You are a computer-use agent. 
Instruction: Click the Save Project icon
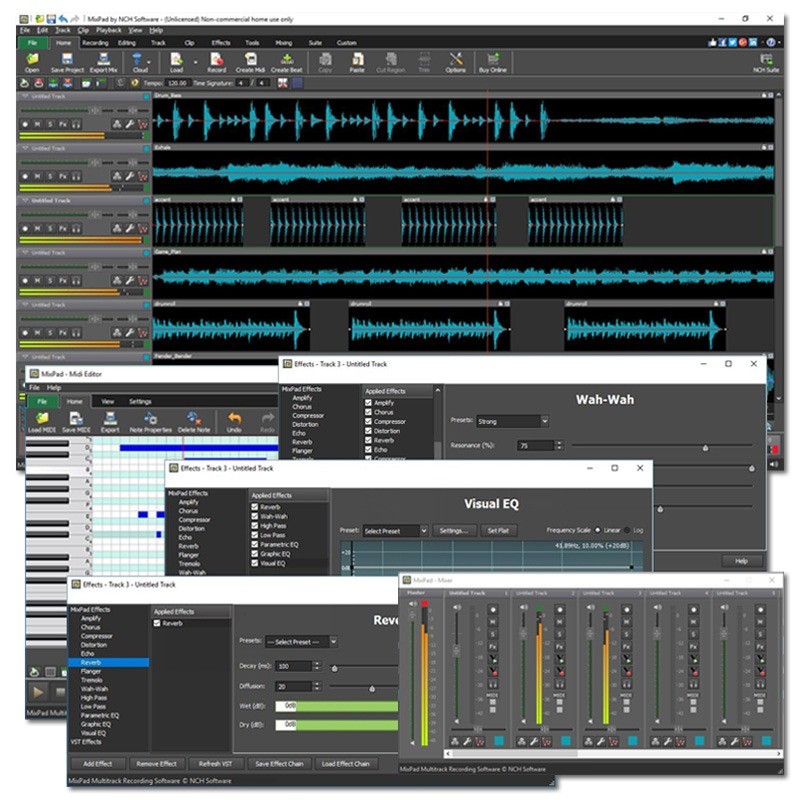tap(67, 63)
